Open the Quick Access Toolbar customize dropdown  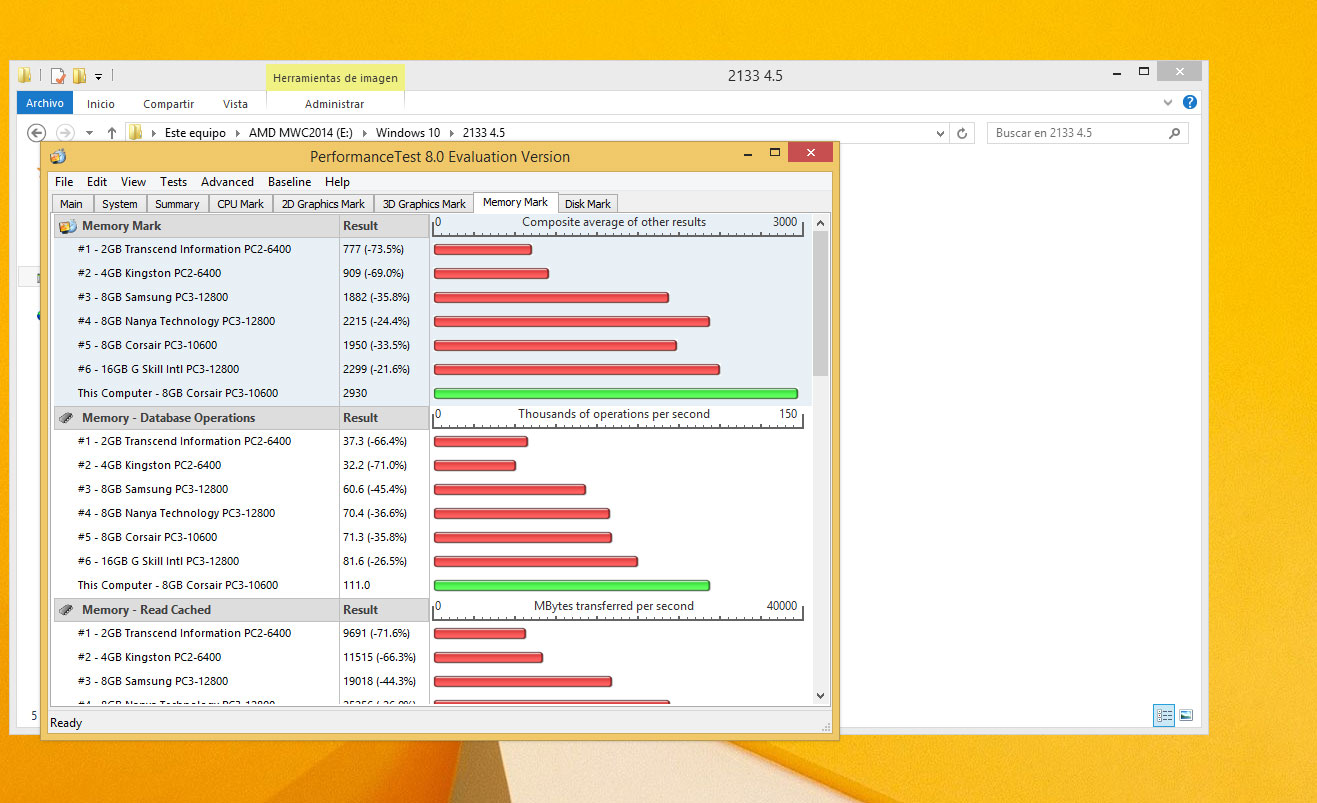coord(98,77)
